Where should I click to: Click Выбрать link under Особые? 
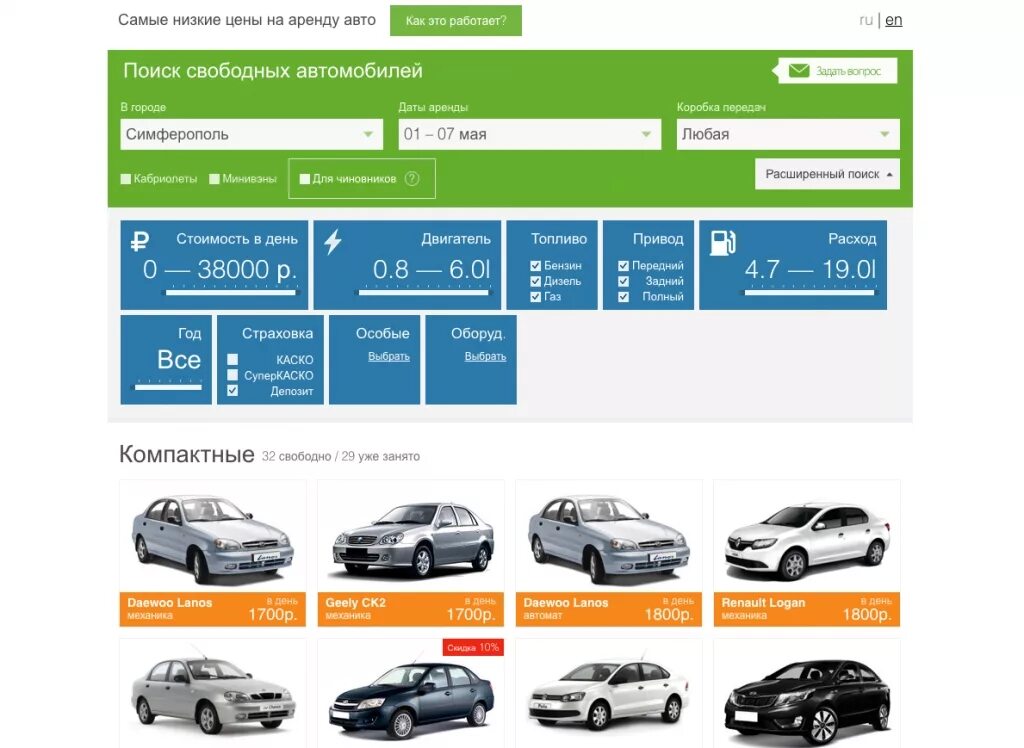[x=389, y=357]
